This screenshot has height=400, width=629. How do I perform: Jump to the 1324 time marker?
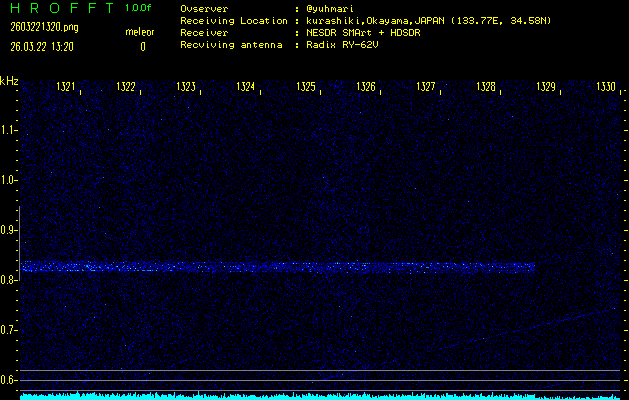(246, 88)
